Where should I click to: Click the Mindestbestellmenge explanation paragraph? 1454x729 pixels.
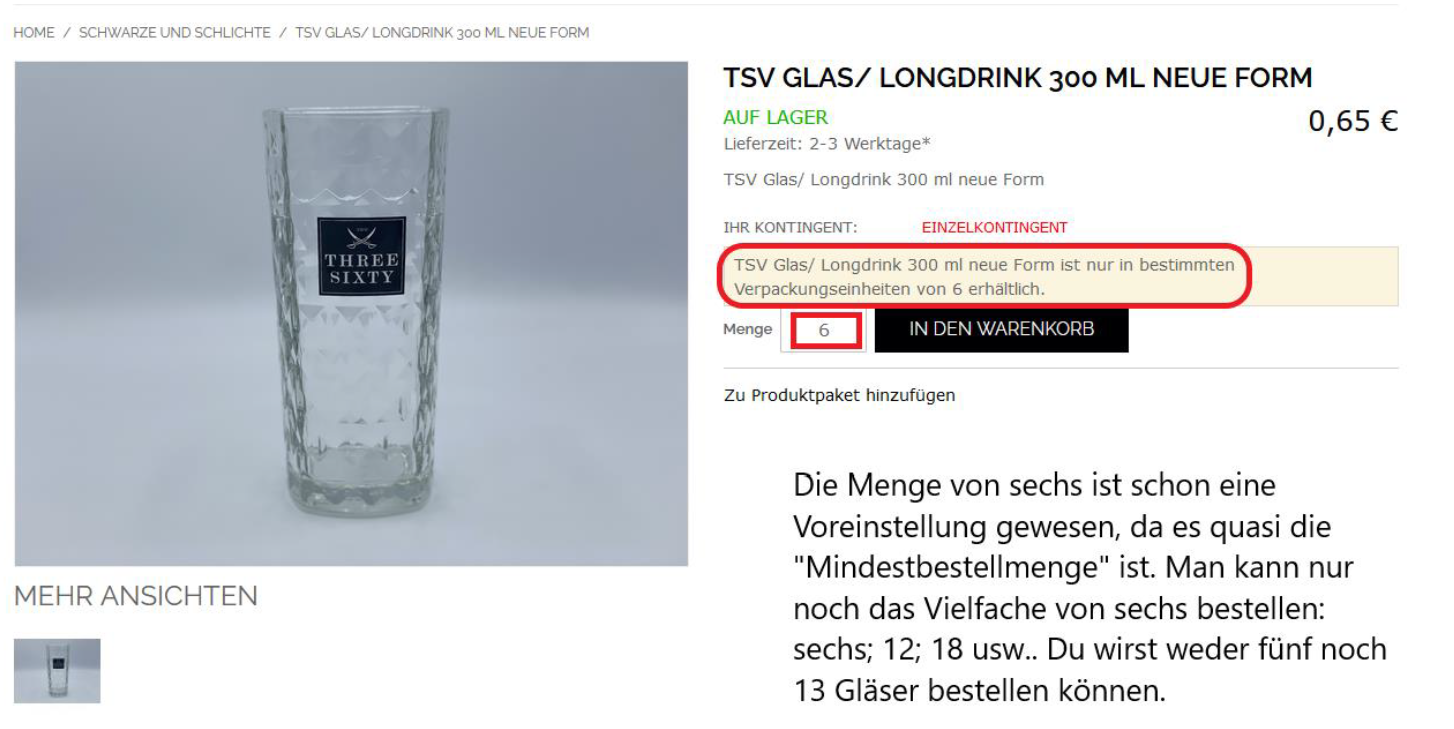1090,588
